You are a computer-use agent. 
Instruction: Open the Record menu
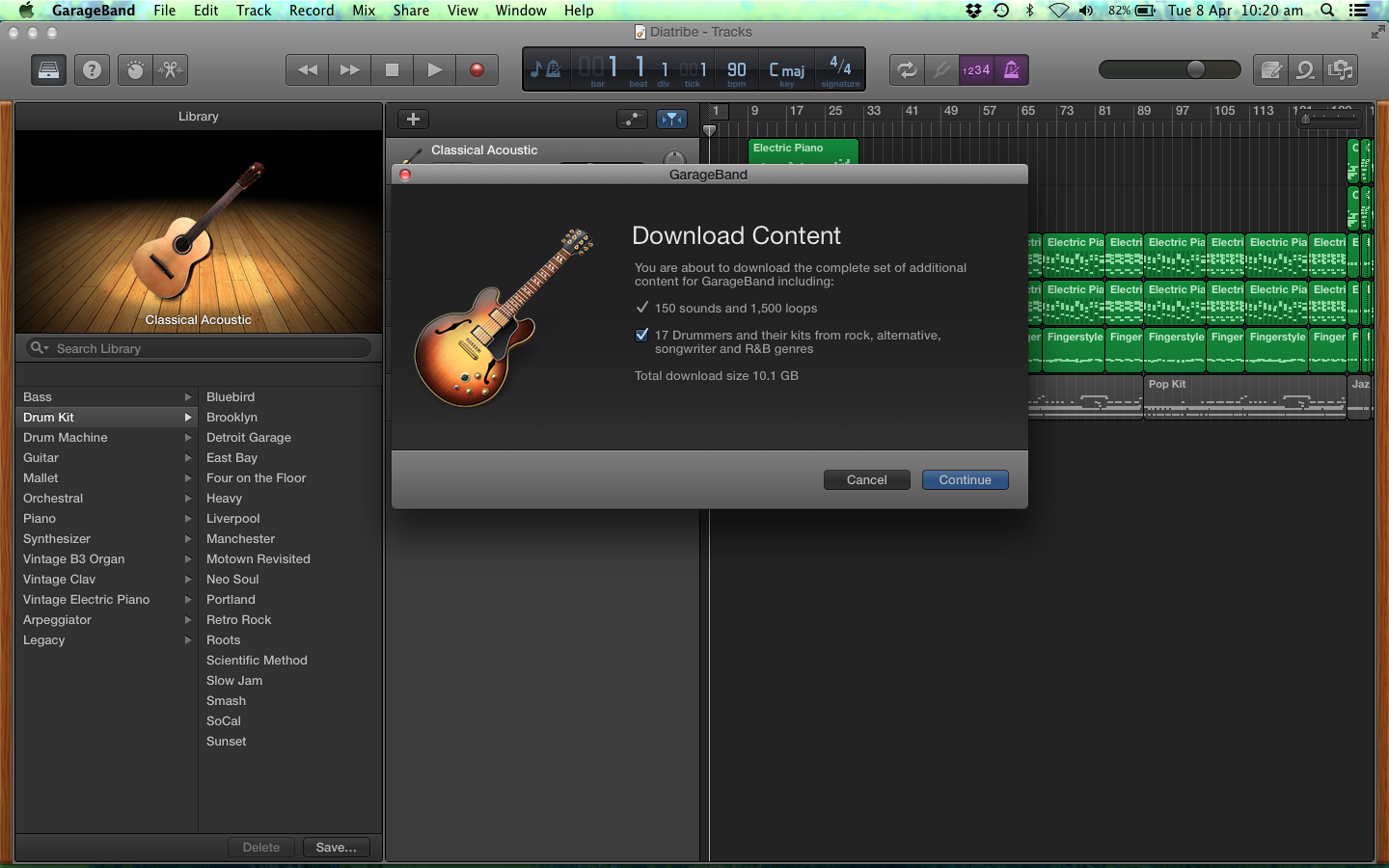(312, 11)
